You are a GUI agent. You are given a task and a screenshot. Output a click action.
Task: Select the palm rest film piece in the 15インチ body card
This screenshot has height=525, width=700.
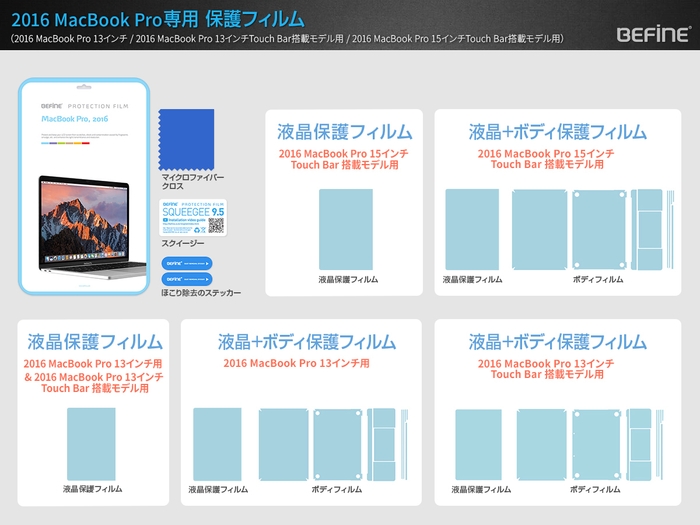coord(646,229)
